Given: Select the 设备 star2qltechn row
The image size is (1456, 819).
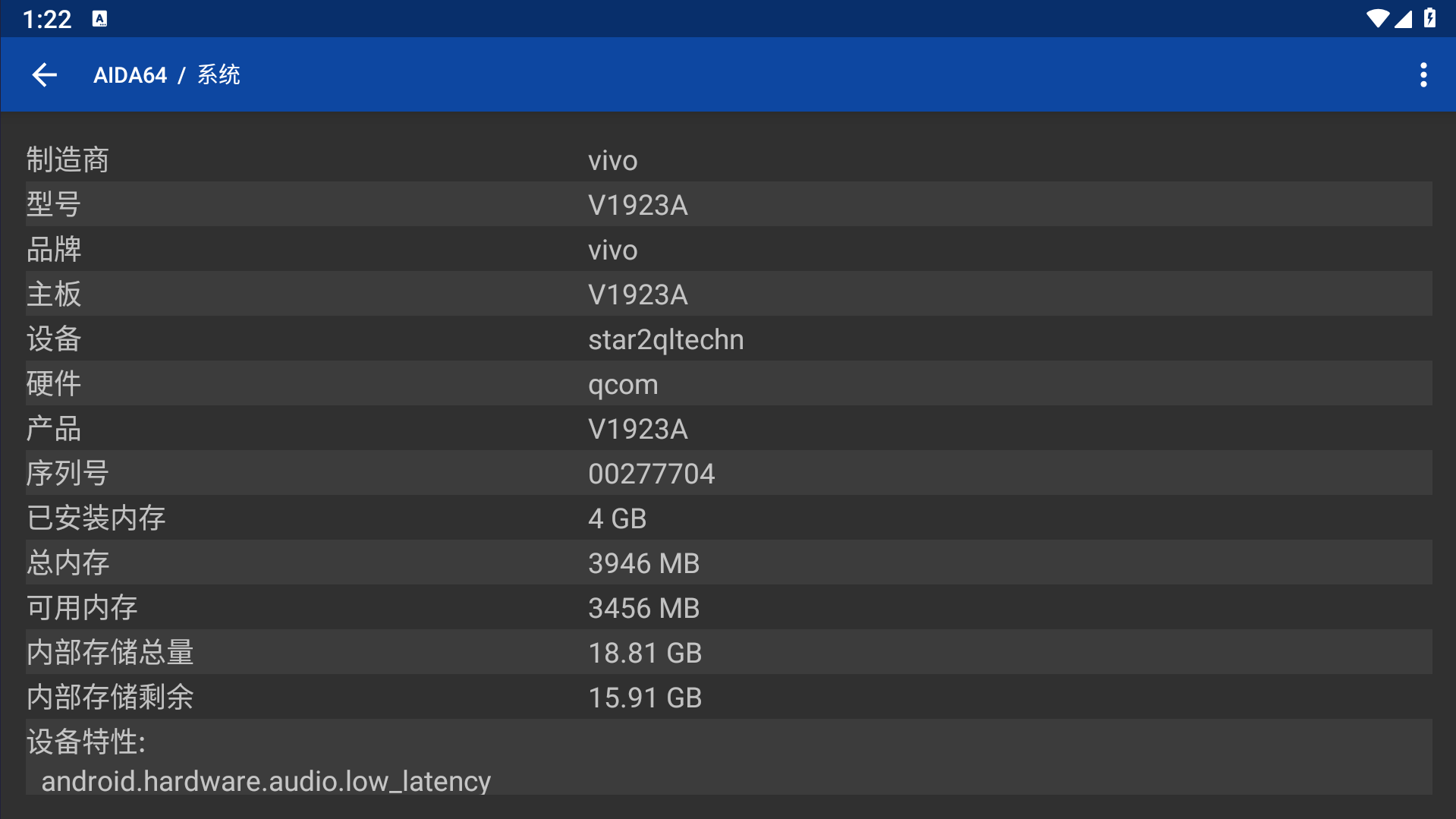Looking at the screenshot, I should point(728,339).
